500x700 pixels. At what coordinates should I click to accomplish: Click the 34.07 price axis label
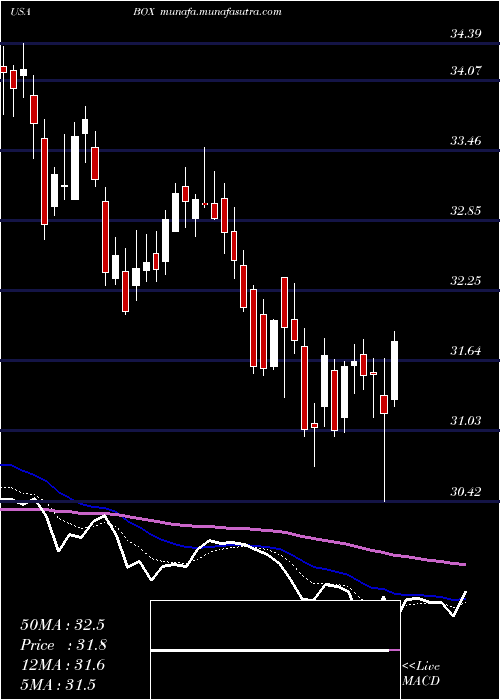pos(466,71)
